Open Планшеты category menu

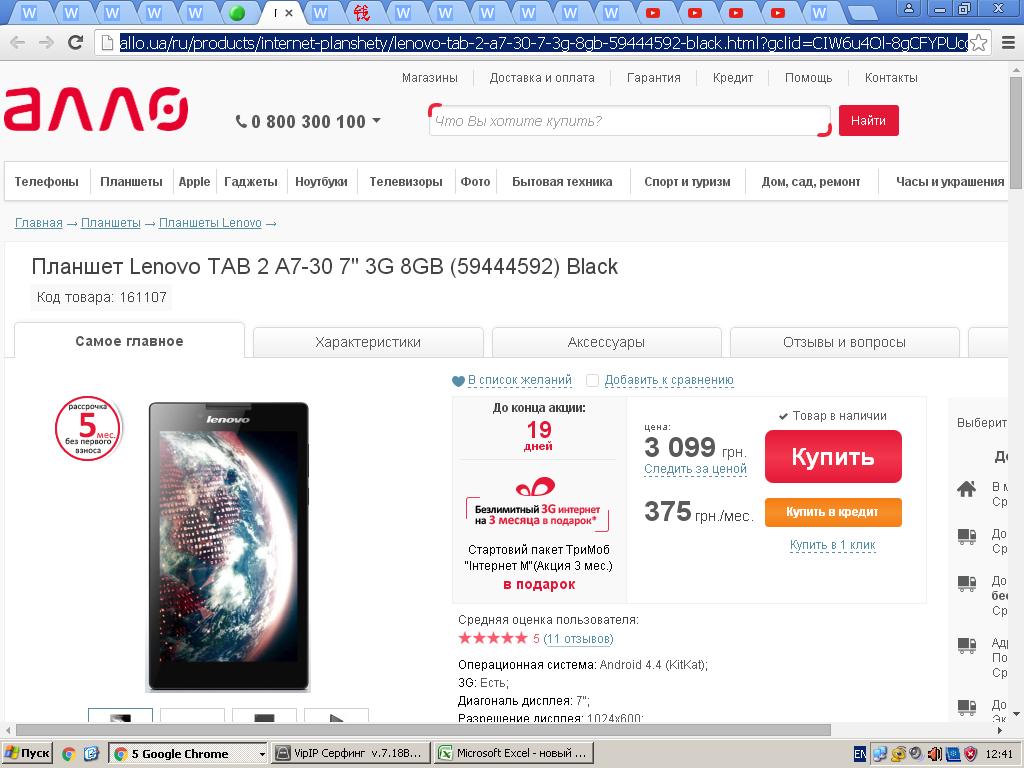click(x=131, y=182)
